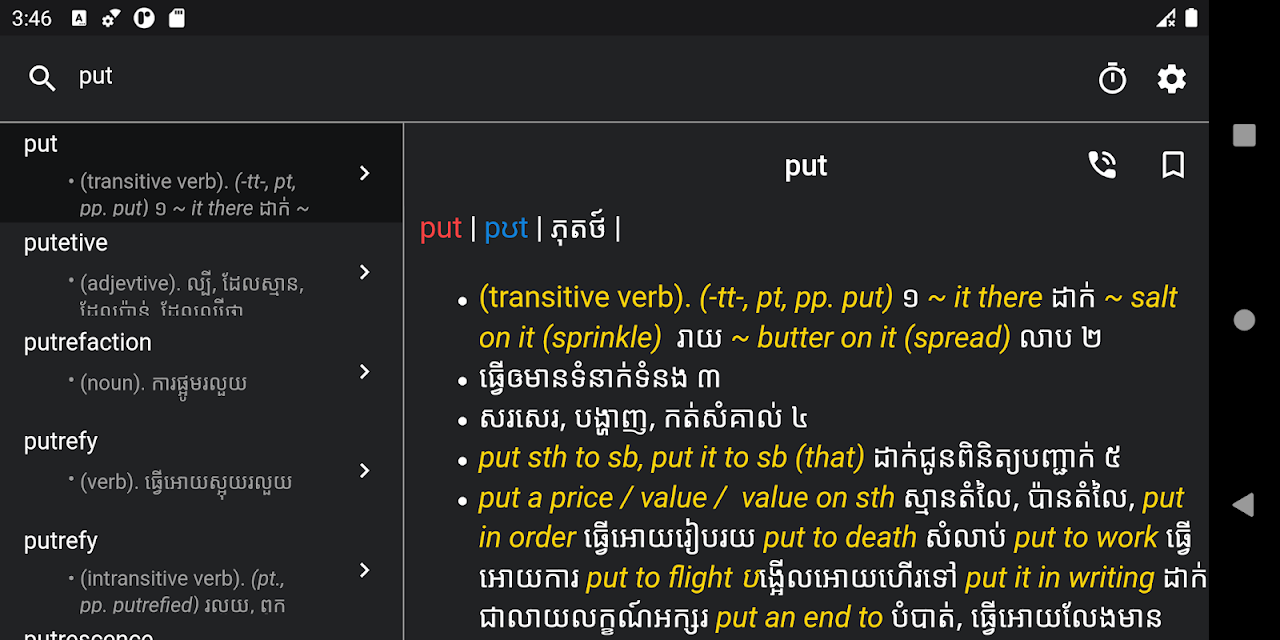Tap the search magnifier icon
This screenshot has height=640, width=1280.
click(42, 78)
